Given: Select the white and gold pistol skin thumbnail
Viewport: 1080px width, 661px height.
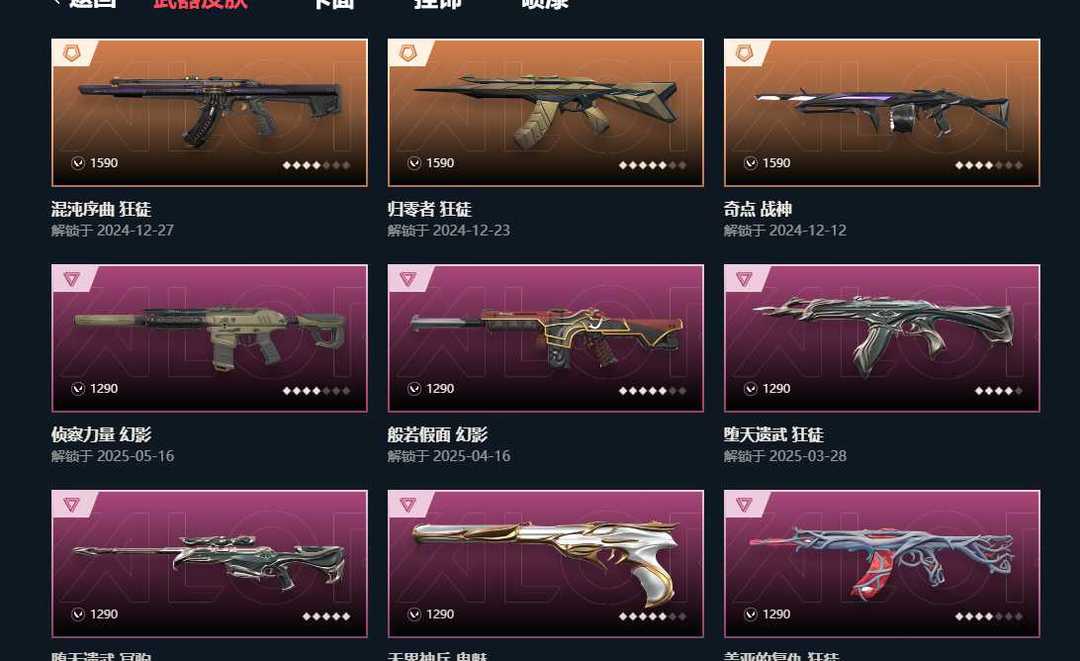Looking at the screenshot, I should click(x=546, y=564).
